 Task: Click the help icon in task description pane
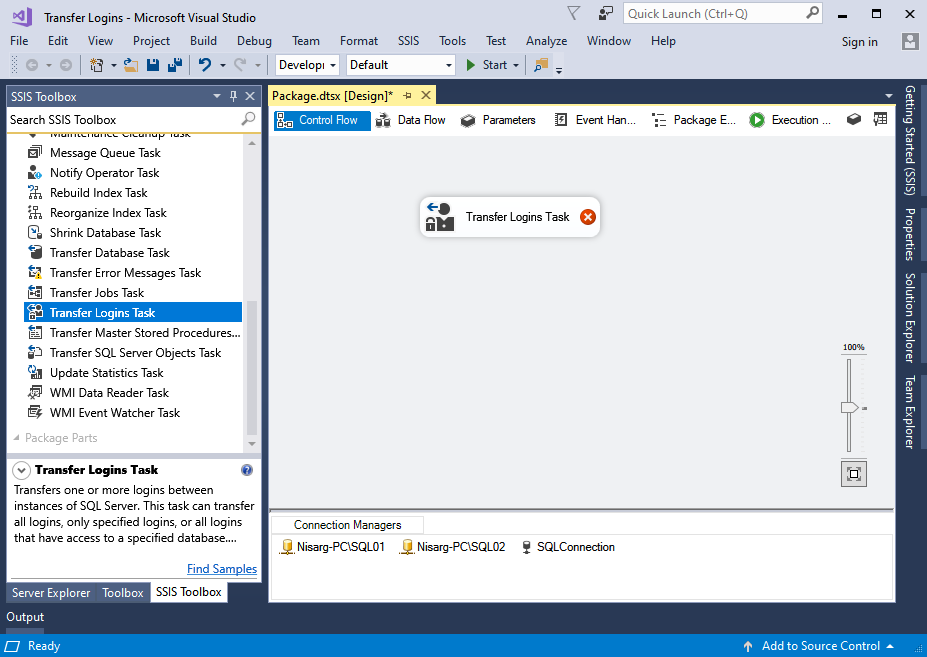[x=247, y=470]
